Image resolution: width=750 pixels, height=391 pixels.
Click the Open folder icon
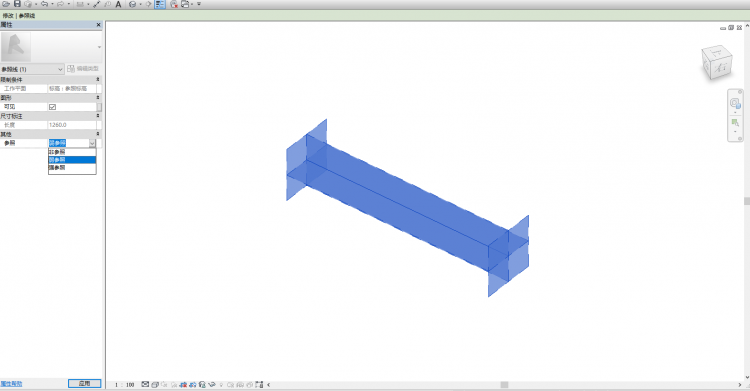point(6,4)
